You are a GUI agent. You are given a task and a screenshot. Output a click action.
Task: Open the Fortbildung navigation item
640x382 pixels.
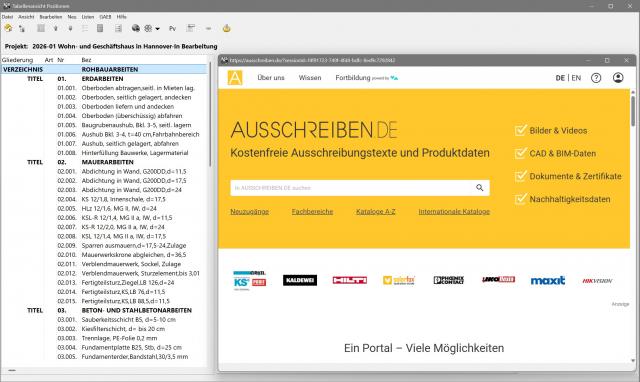point(353,78)
